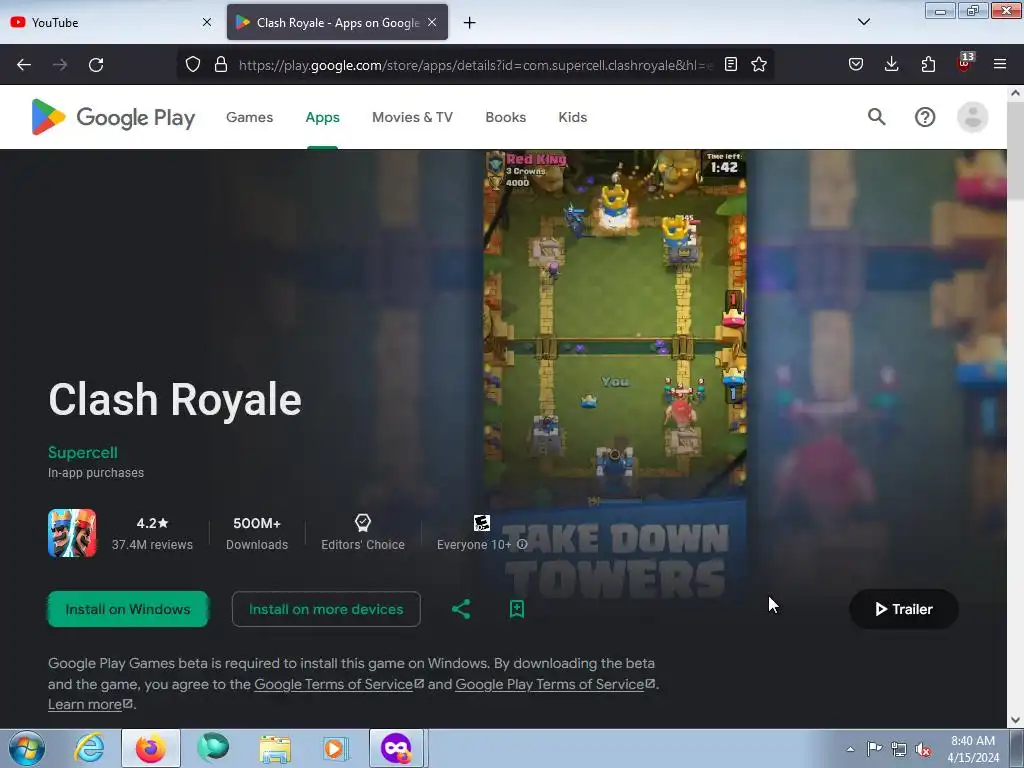Search Google Play with the magnifier icon
The width and height of the screenshot is (1024, 768).
pos(877,117)
